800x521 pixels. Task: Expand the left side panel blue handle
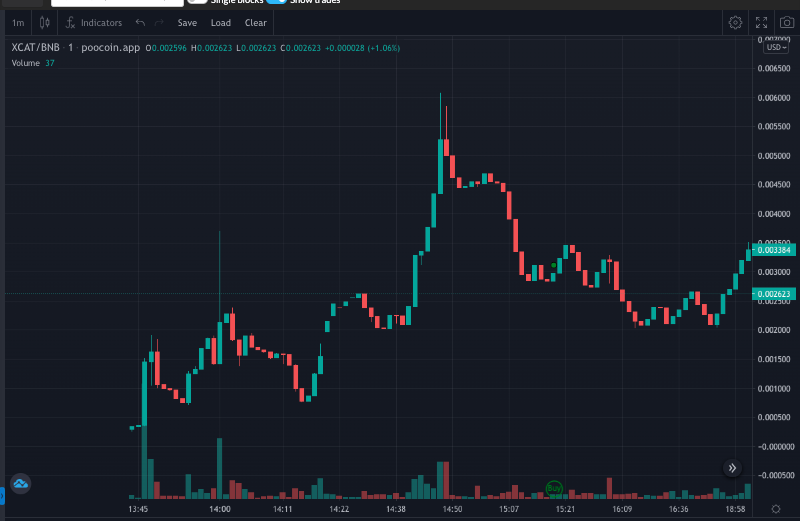[x=2, y=496]
